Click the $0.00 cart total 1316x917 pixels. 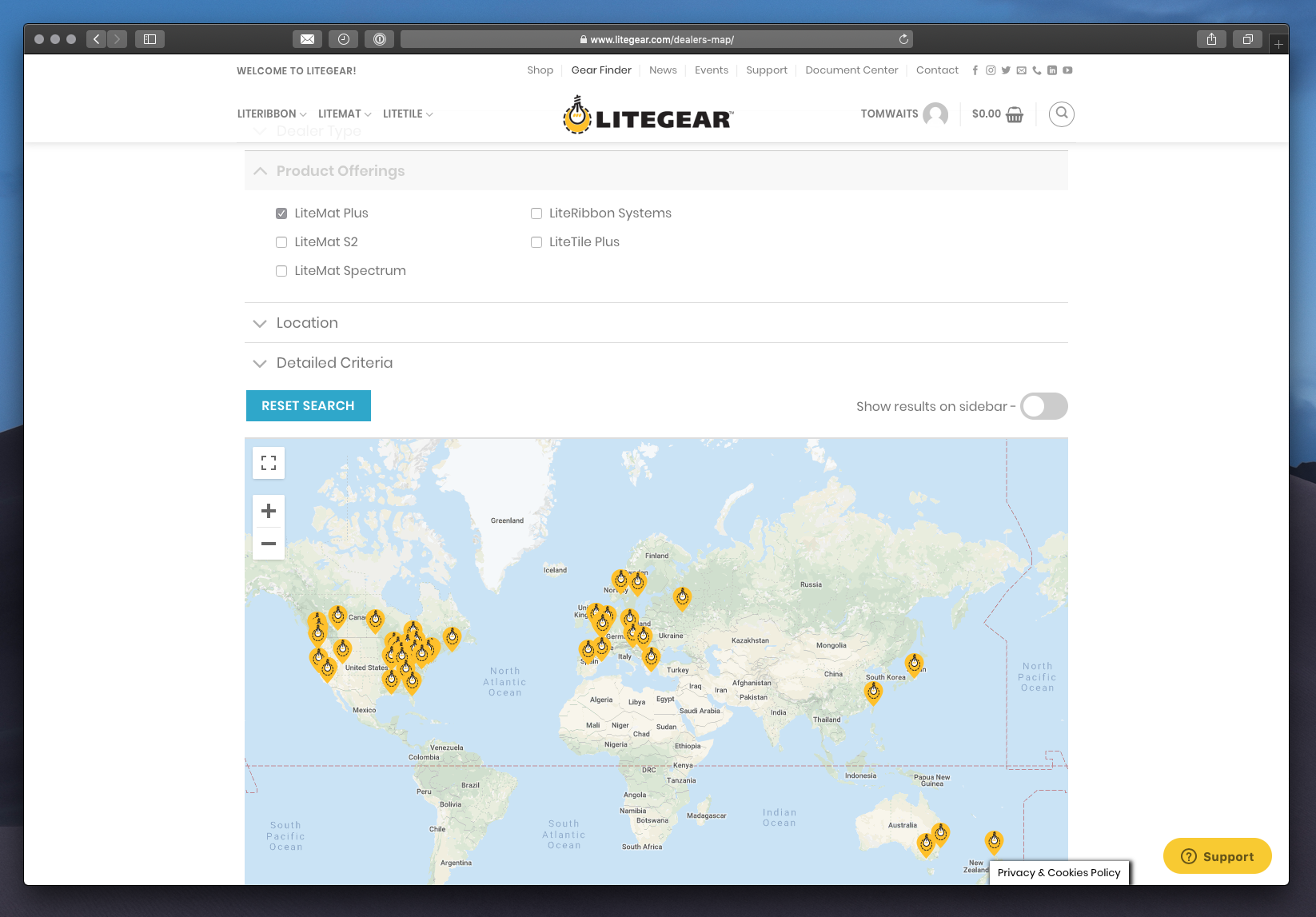(986, 114)
